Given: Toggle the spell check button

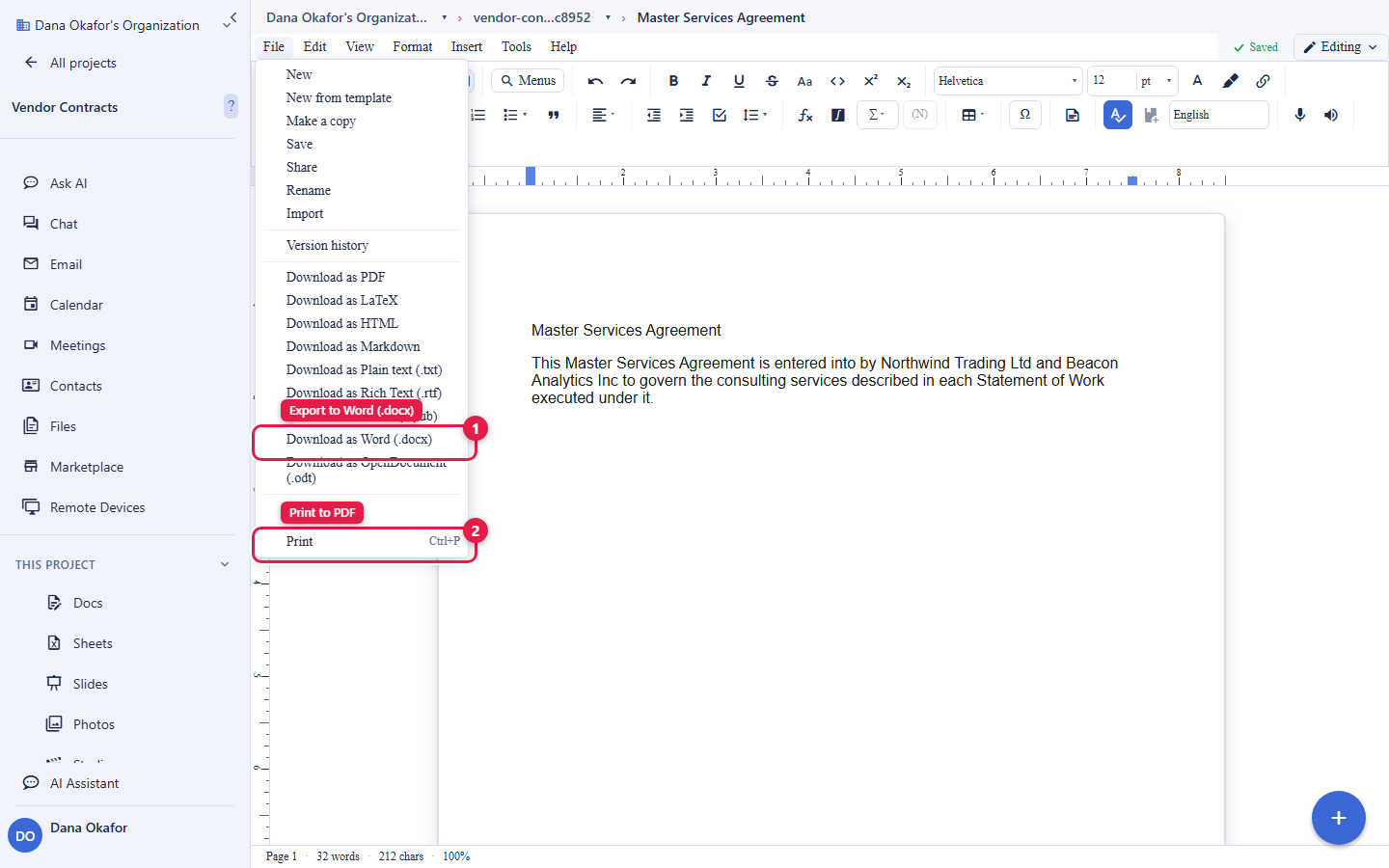Looking at the screenshot, I should (x=1118, y=115).
